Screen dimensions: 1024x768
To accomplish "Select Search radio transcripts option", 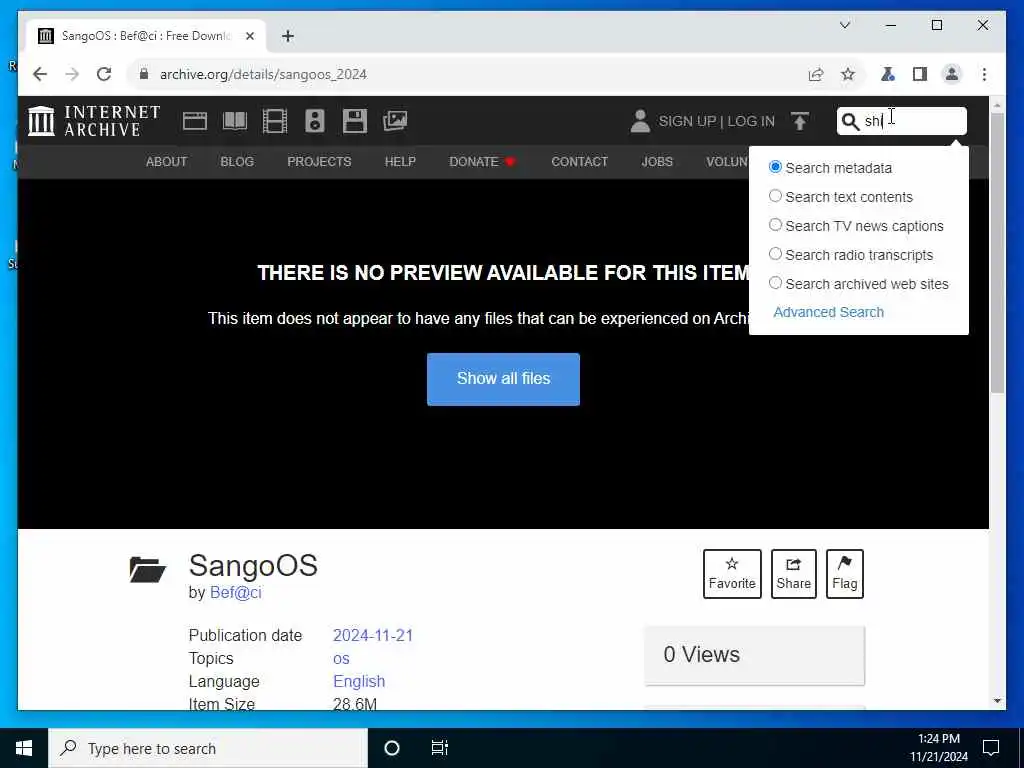I will [775, 254].
